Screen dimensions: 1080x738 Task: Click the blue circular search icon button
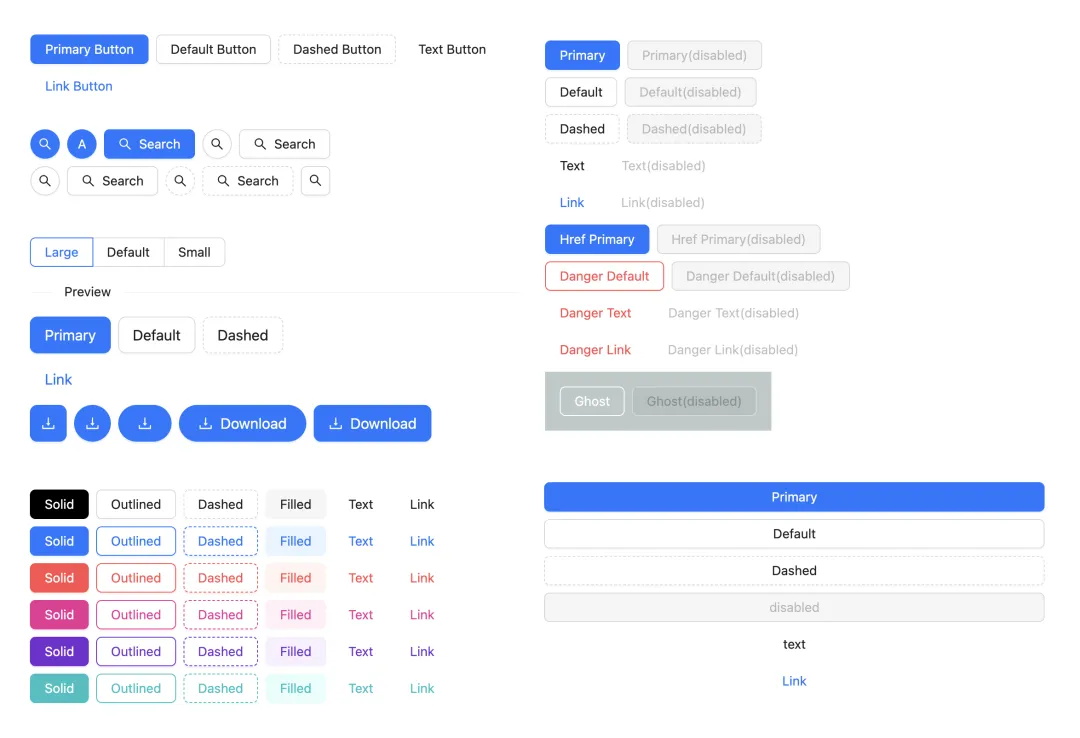(x=45, y=144)
